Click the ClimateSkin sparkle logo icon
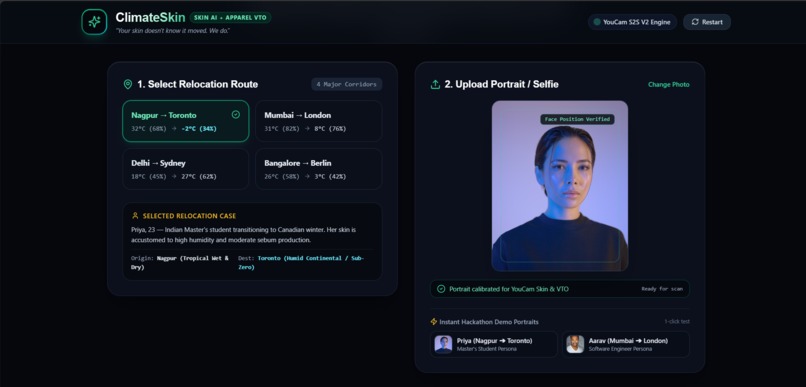 [x=94, y=22]
